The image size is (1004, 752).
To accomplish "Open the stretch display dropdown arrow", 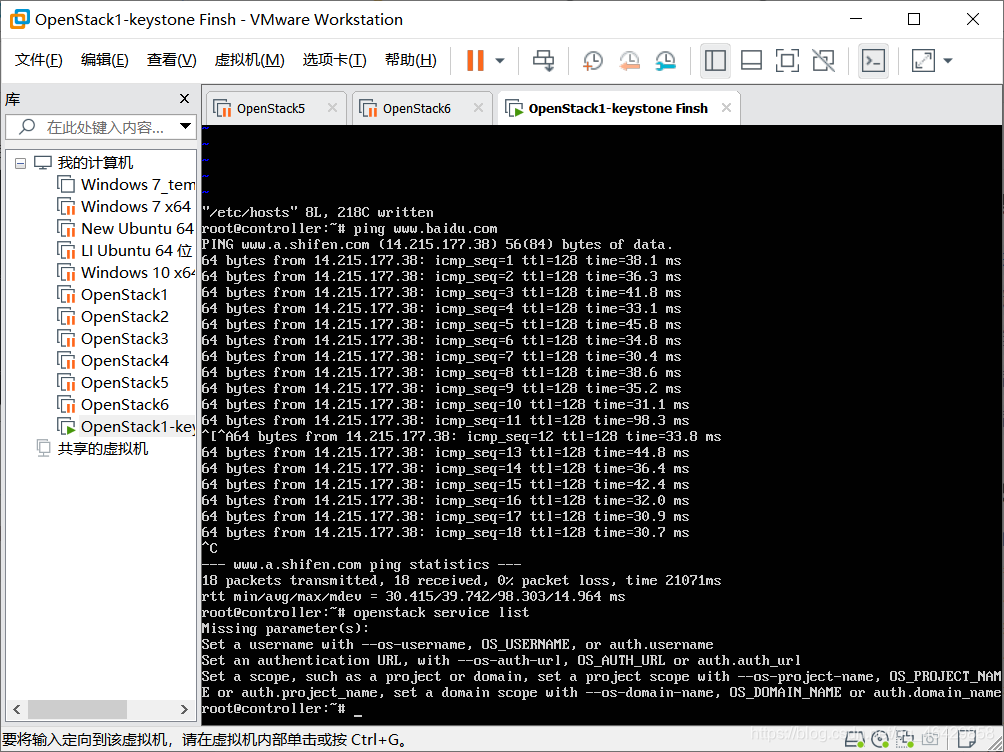I will (x=948, y=61).
